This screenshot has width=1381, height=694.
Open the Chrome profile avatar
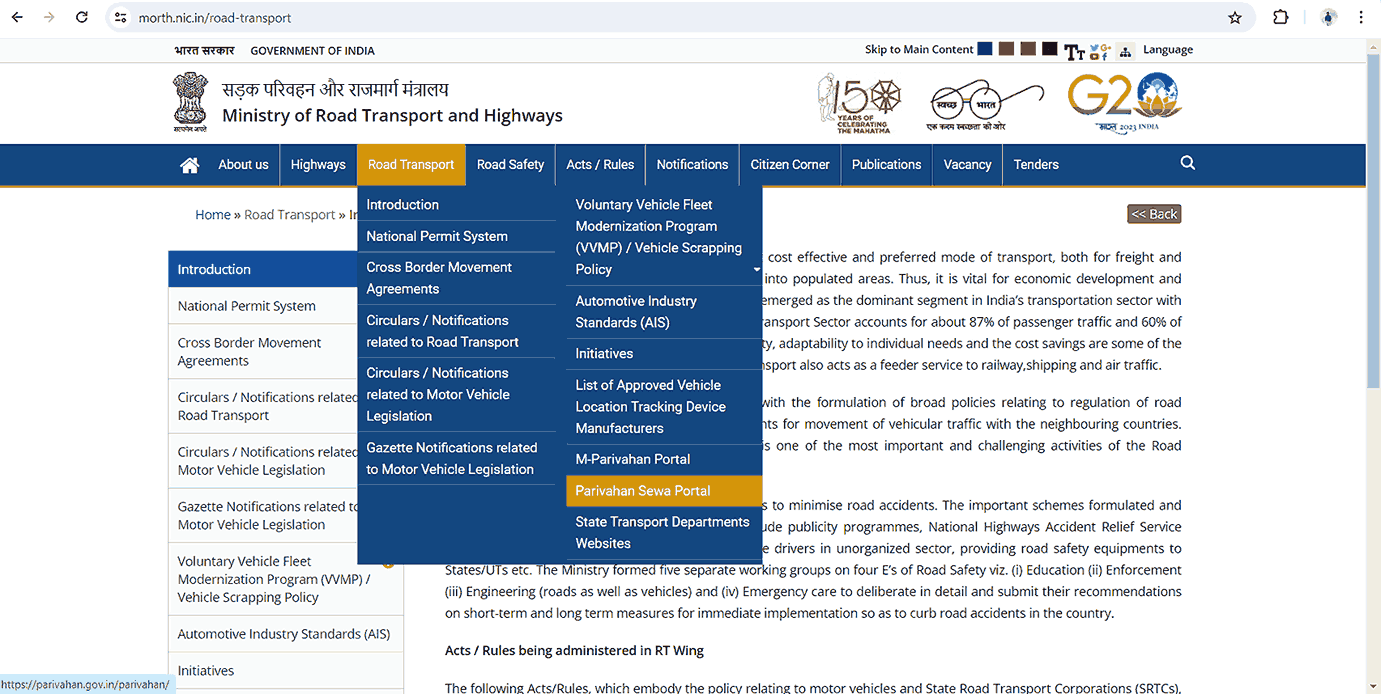point(1328,18)
